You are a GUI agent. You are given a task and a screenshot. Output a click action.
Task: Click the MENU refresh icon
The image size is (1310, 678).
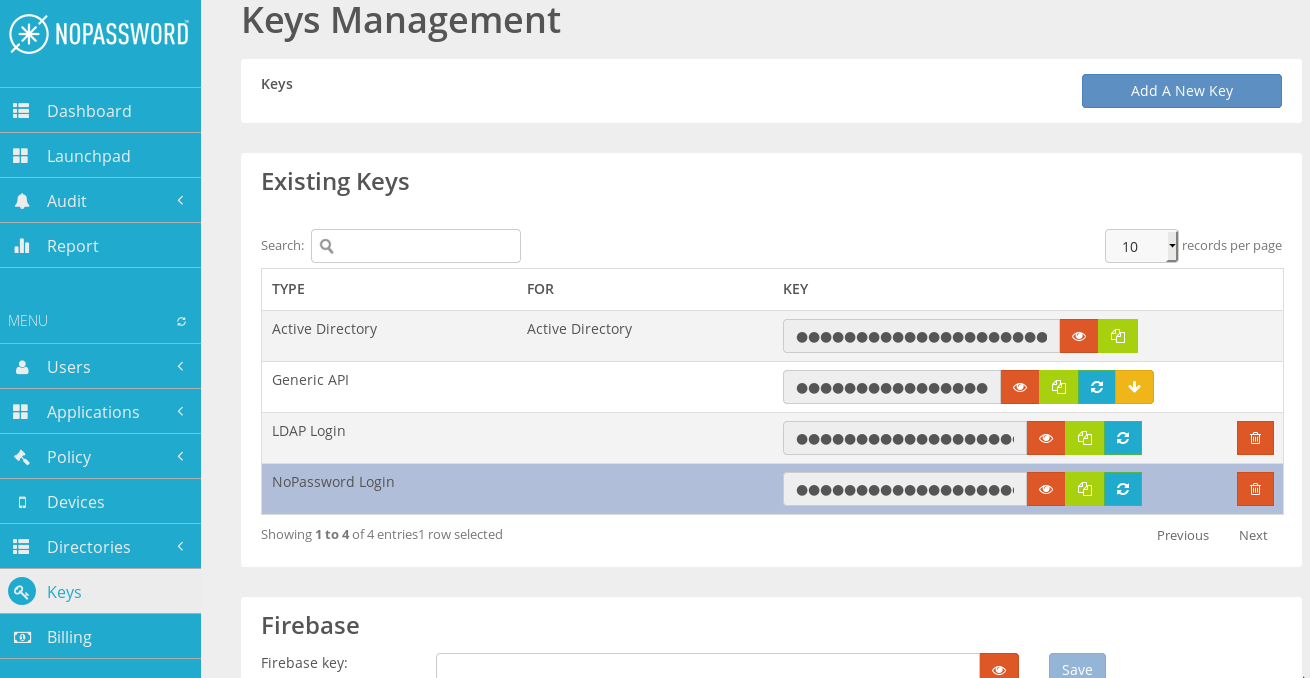pos(181,322)
